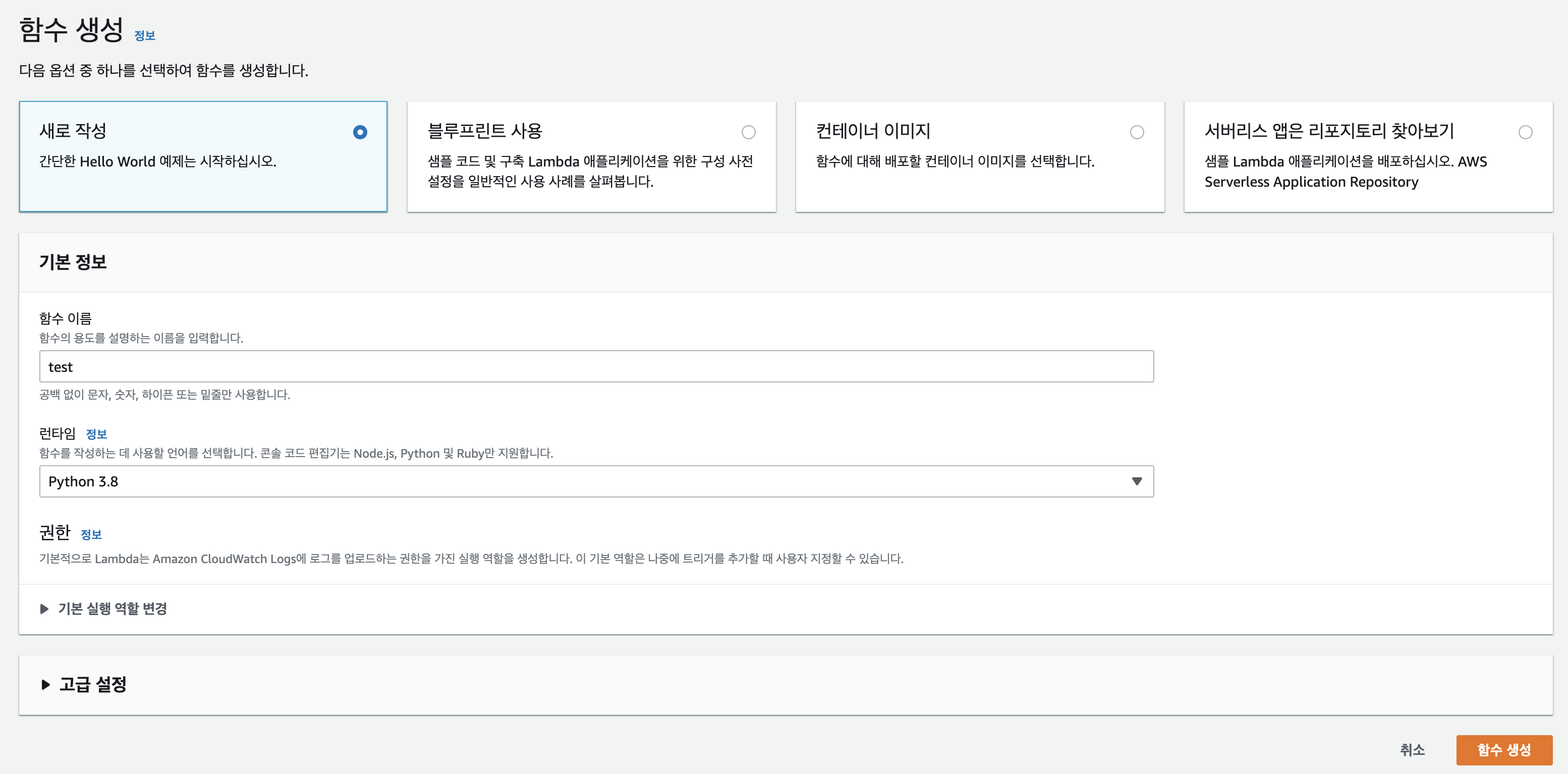Select the 새로 작성 radio button
1568x774 pixels.
click(360, 132)
